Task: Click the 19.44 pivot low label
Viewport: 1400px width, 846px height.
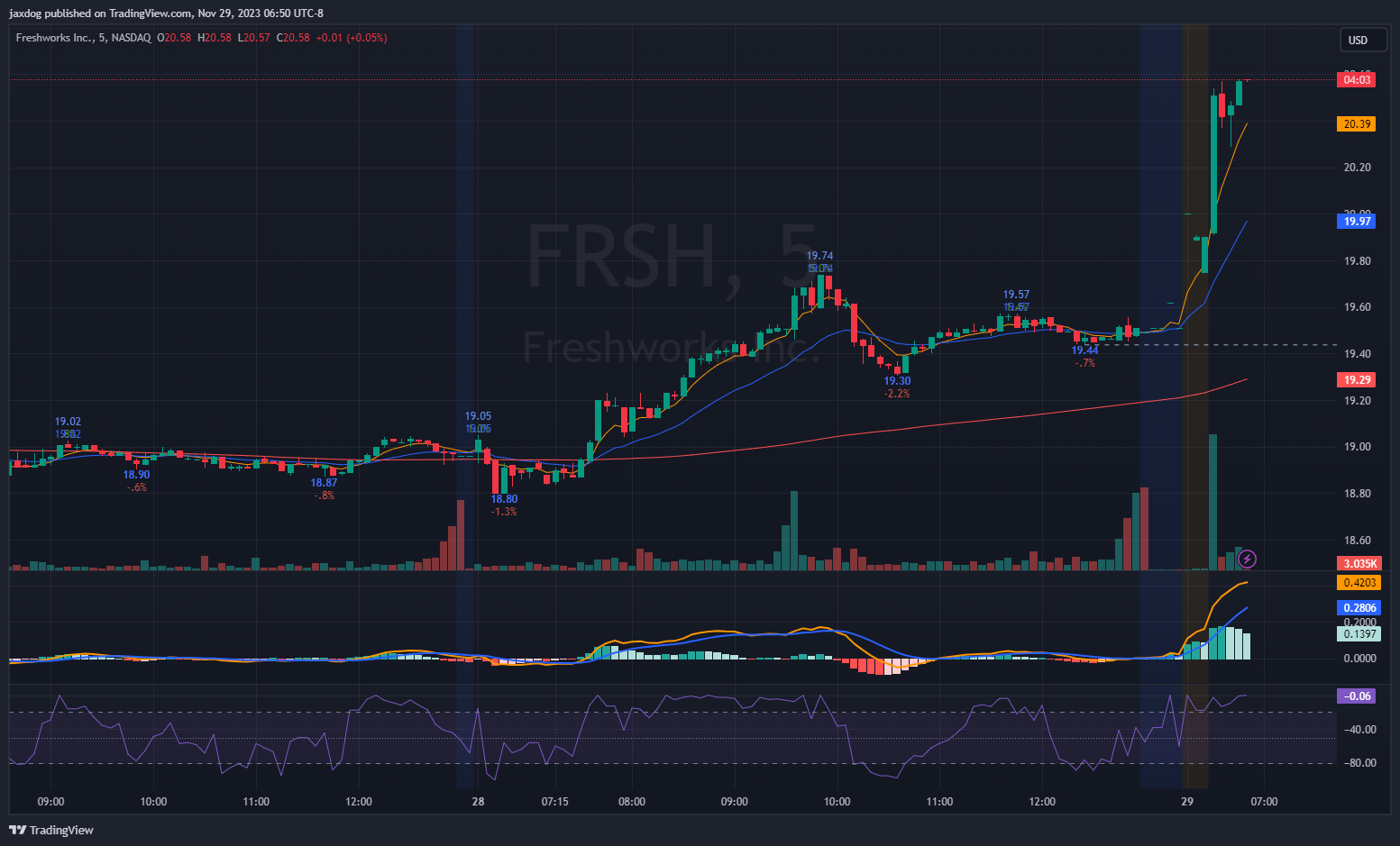Action: 1084,350
